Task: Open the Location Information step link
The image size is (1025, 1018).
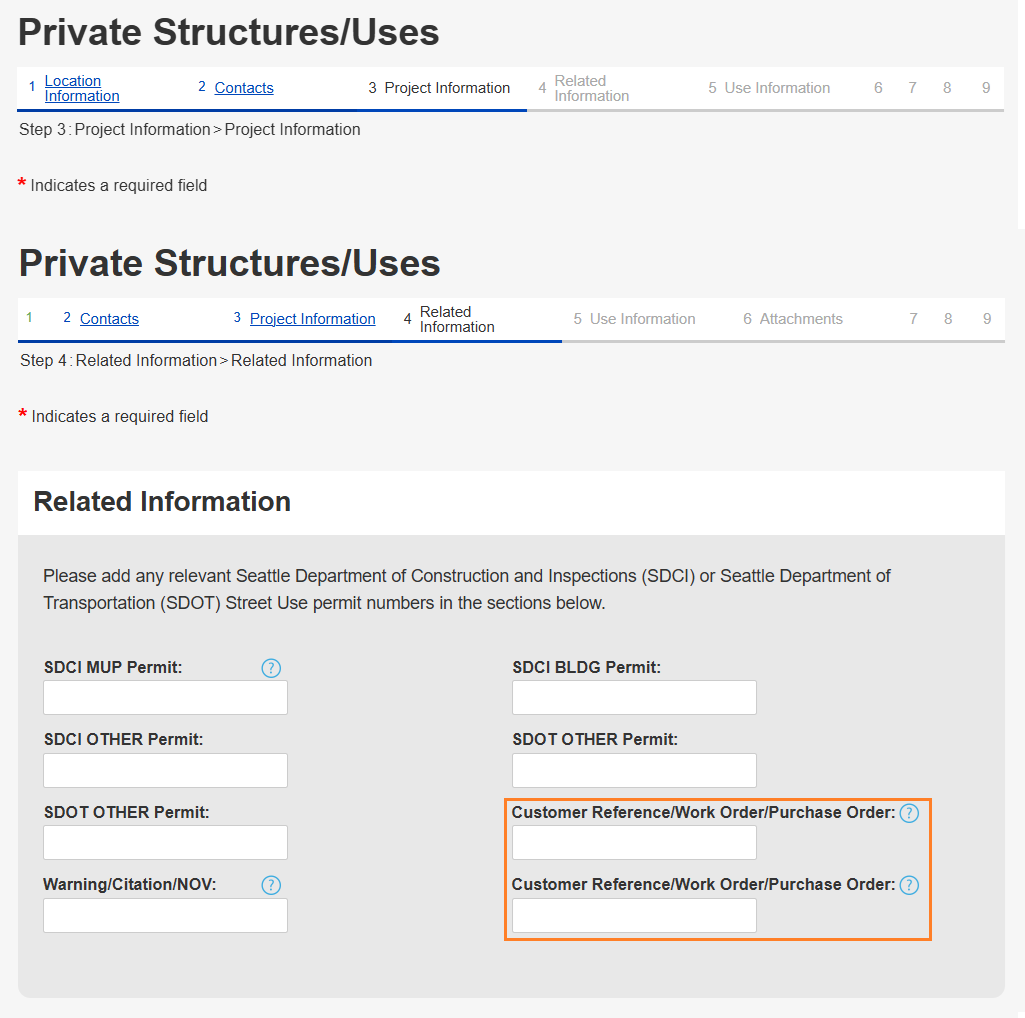Action: [82, 88]
